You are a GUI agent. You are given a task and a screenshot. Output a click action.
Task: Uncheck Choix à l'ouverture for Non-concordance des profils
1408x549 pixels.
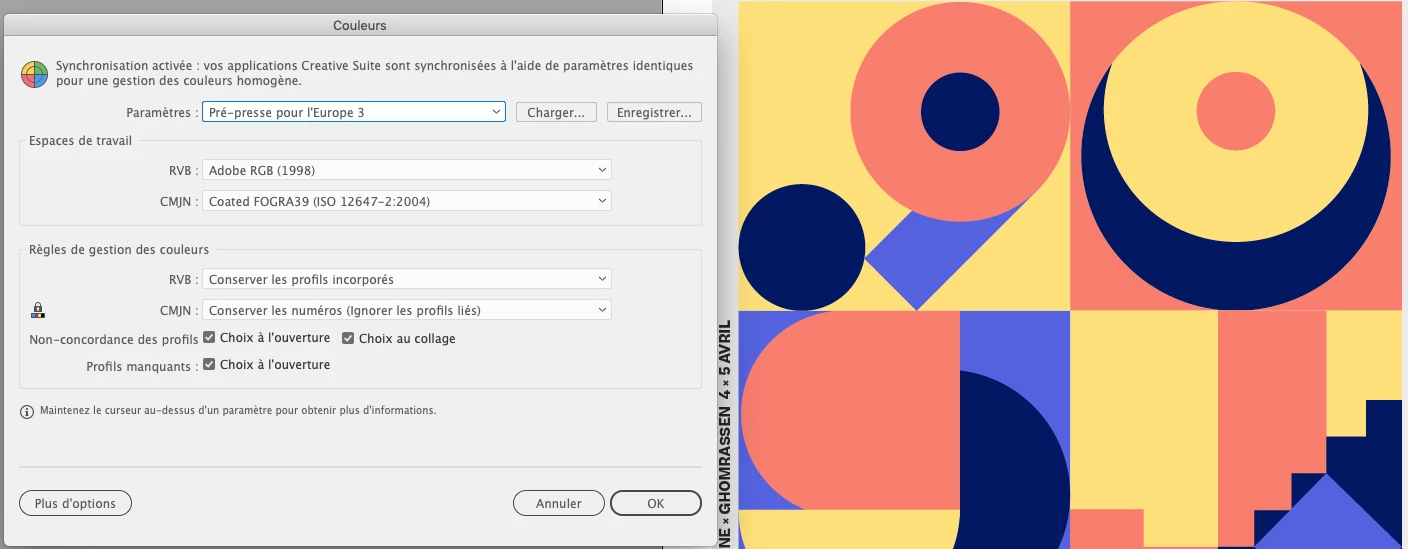pyautogui.click(x=209, y=338)
